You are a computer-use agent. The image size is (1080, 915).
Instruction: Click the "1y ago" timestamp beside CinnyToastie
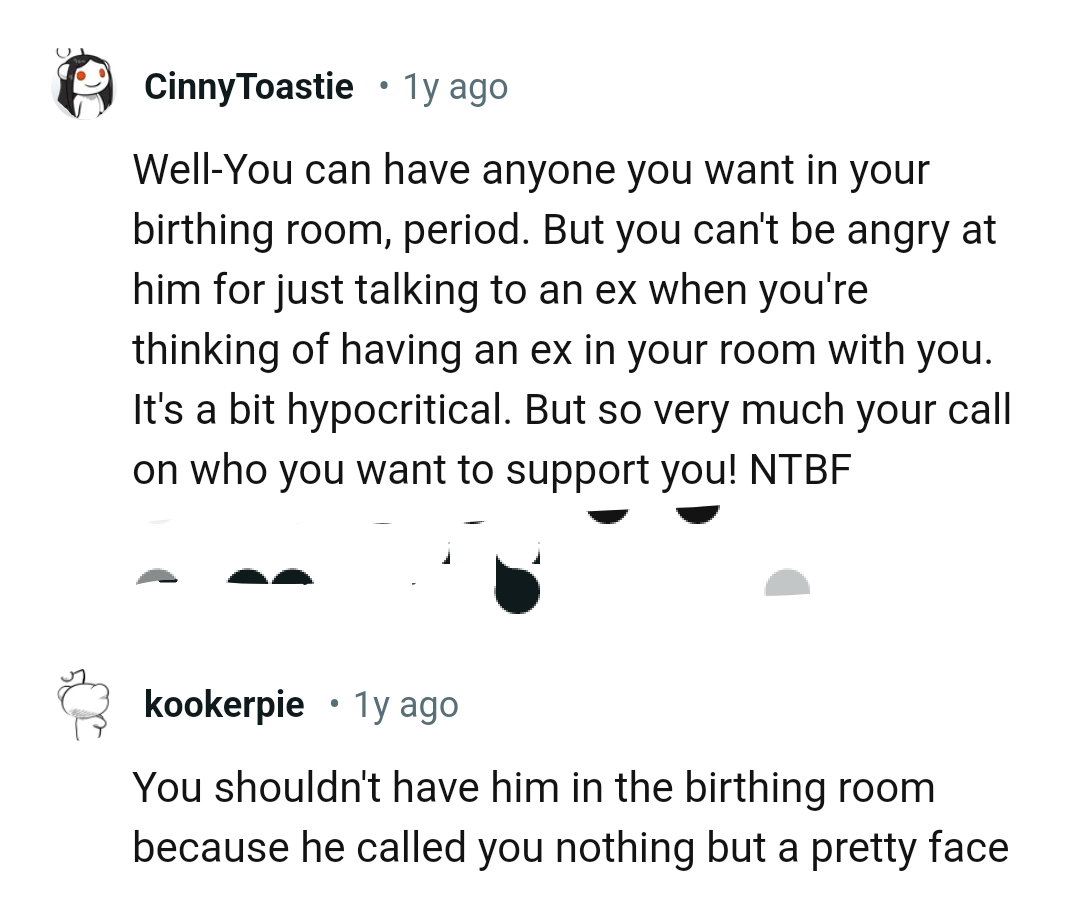[455, 87]
